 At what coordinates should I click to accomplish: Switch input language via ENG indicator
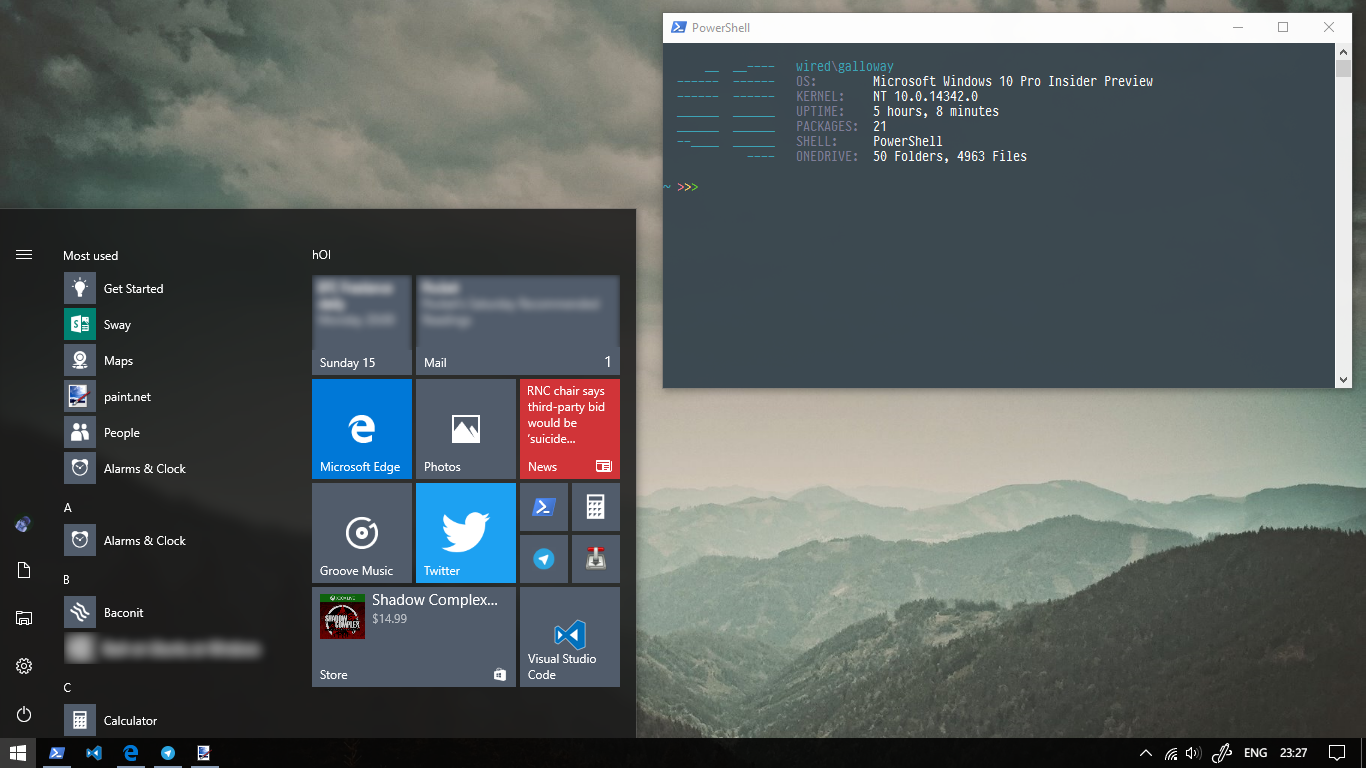coord(1255,753)
